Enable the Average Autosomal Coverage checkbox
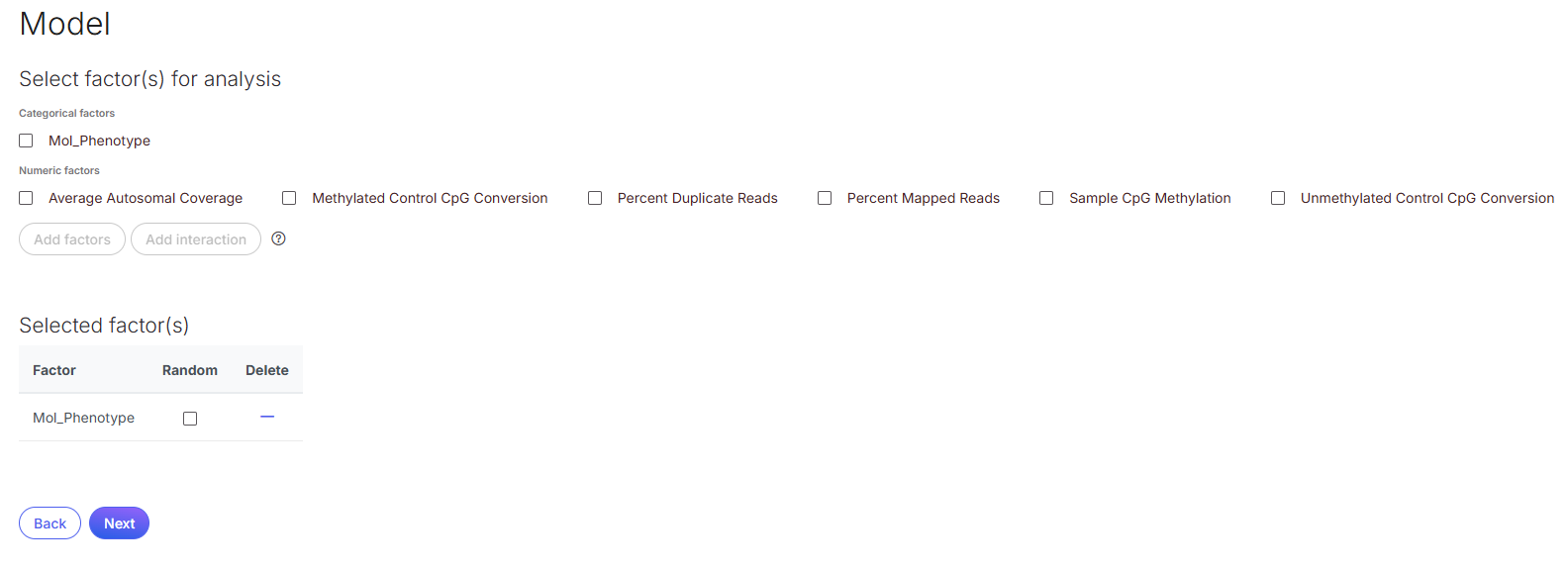This screenshot has height=571, width=1568. click(27, 198)
